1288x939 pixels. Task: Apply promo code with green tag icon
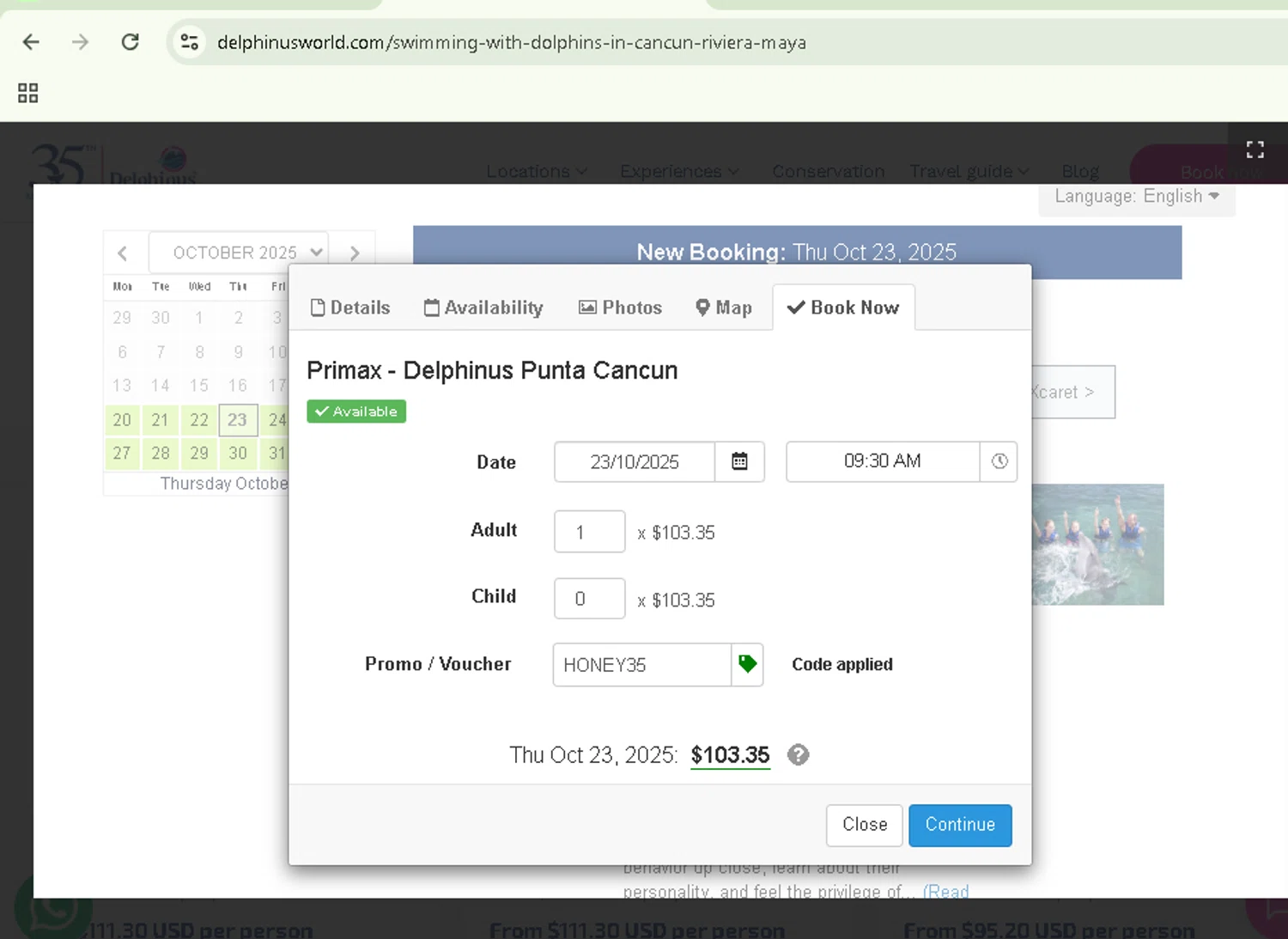(x=747, y=664)
